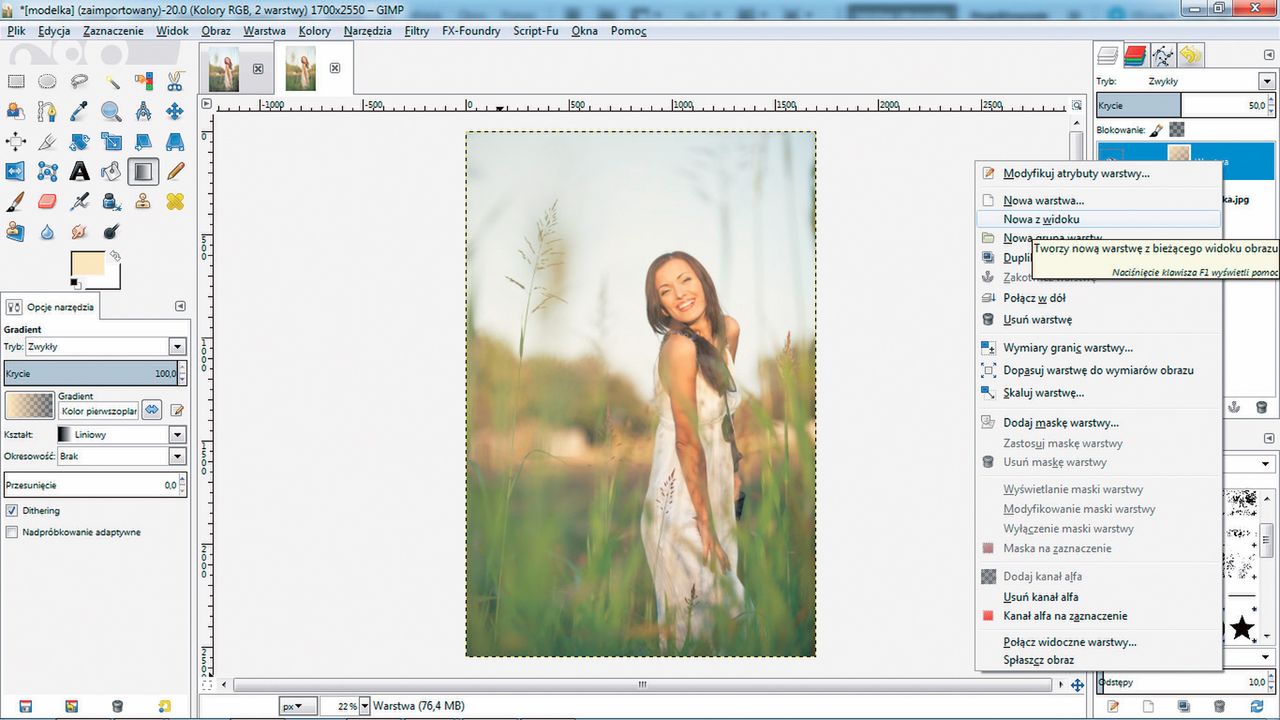
Task: Click the delete layer trash button
Action: pos(1262,407)
